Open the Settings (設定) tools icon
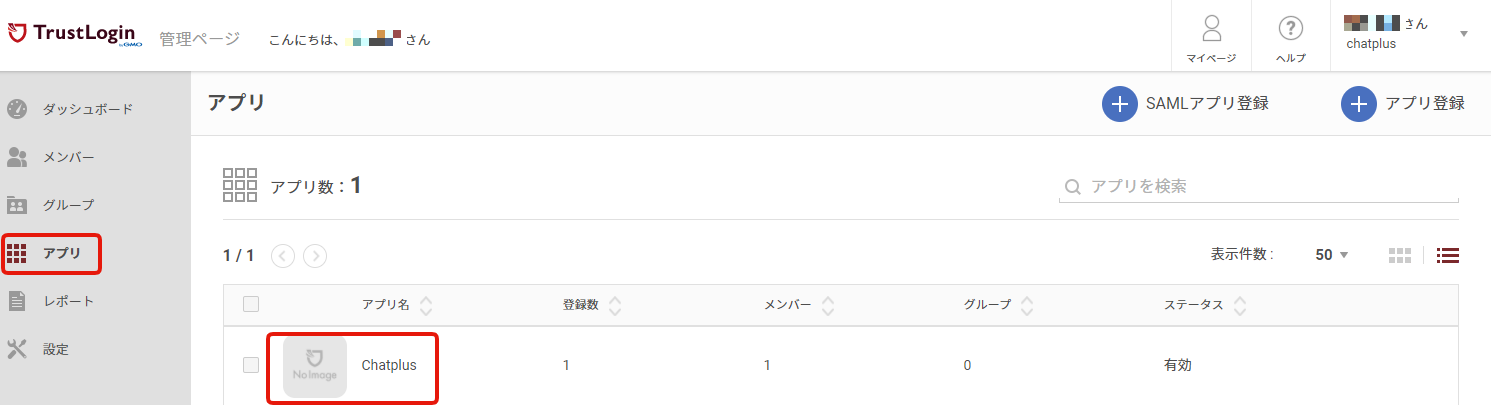Screen dimensions: 1491x405 click(17, 349)
